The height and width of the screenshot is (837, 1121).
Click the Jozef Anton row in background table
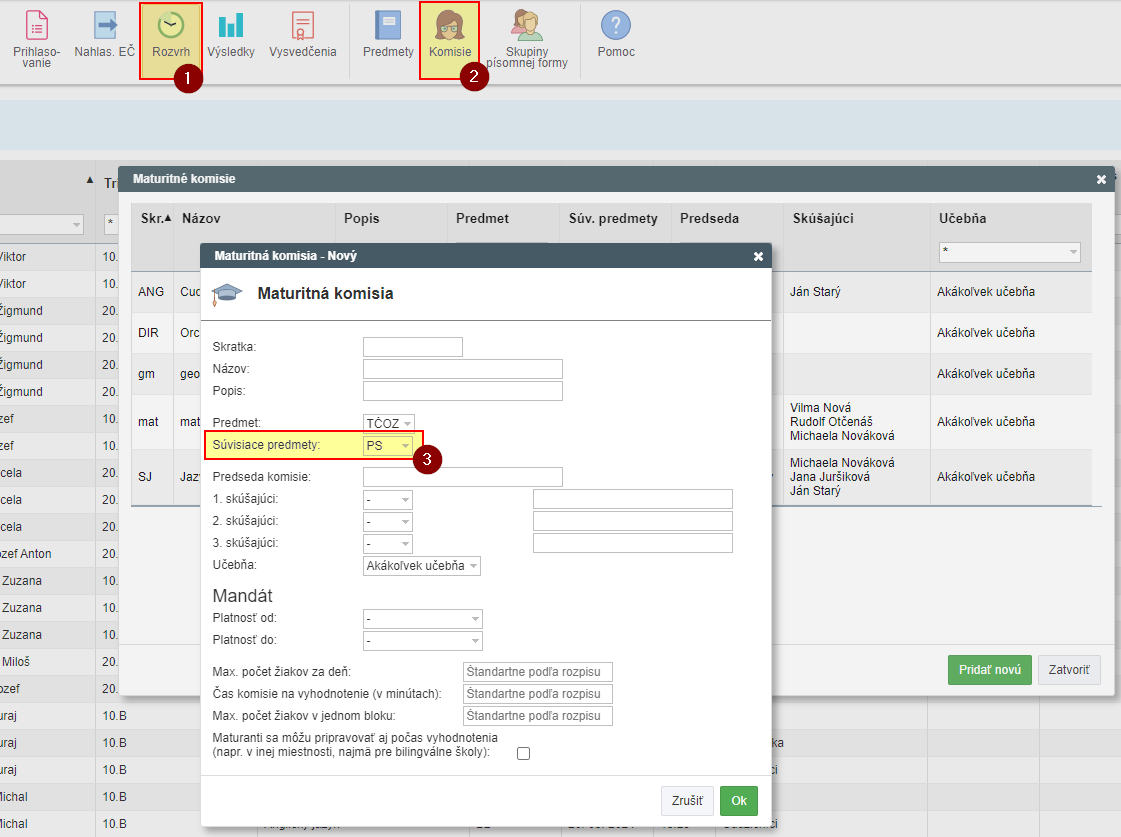[x=47, y=554]
